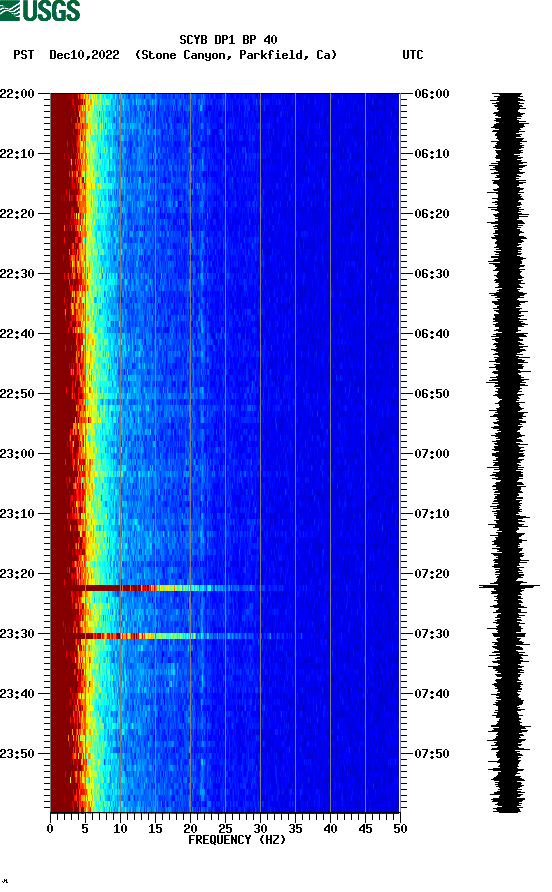Click the 0 Hz frequency axis label
552x892 pixels.
pos(50,829)
